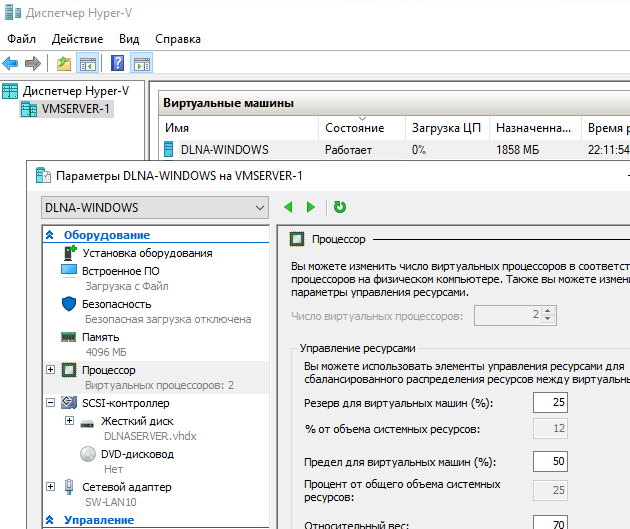This screenshot has height=529, width=630.
Task: Open the Вид menu
Action: pyautogui.click(x=129, y=39)
